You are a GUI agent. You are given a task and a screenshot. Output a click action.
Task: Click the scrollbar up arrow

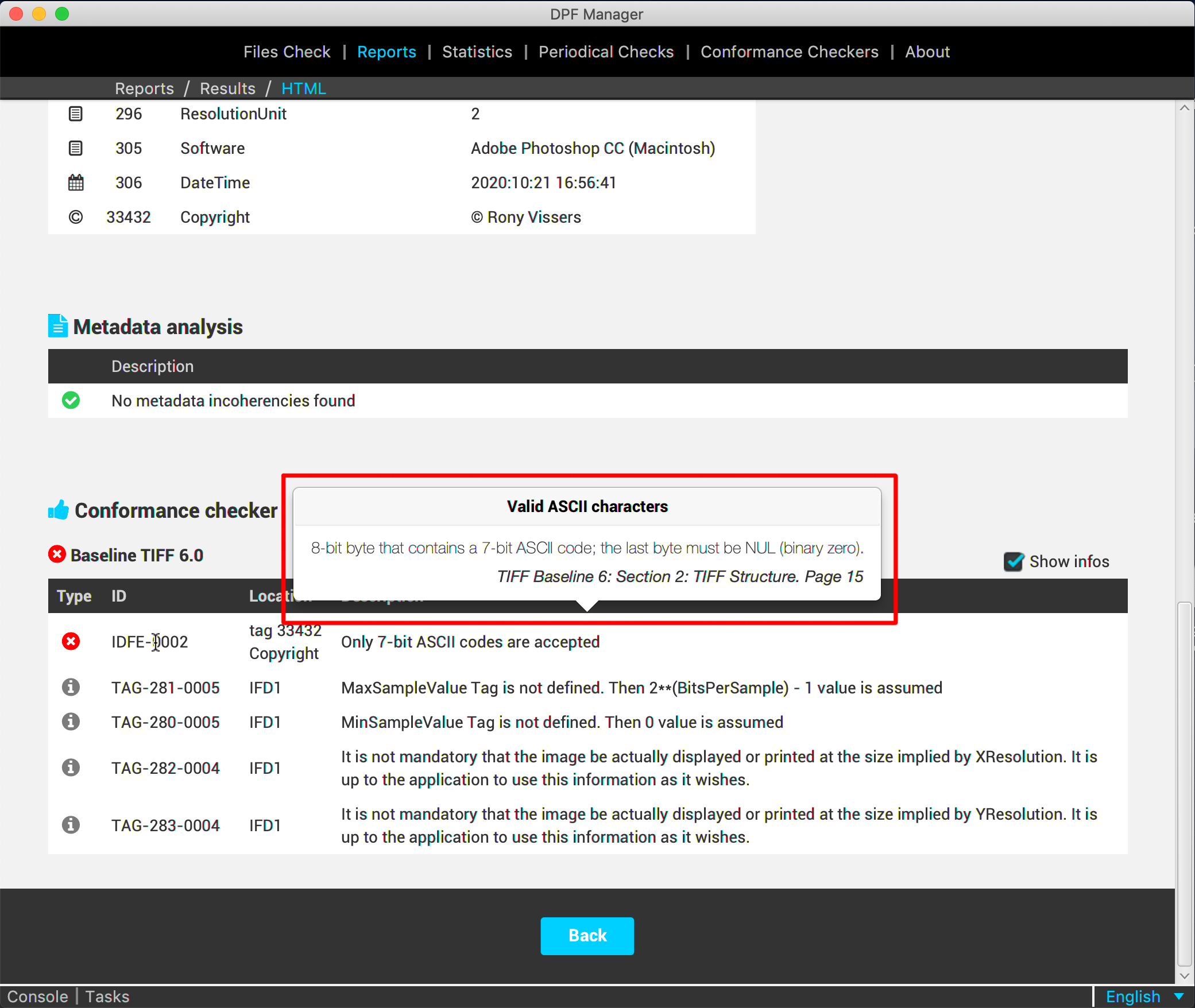pos(1184,108)
